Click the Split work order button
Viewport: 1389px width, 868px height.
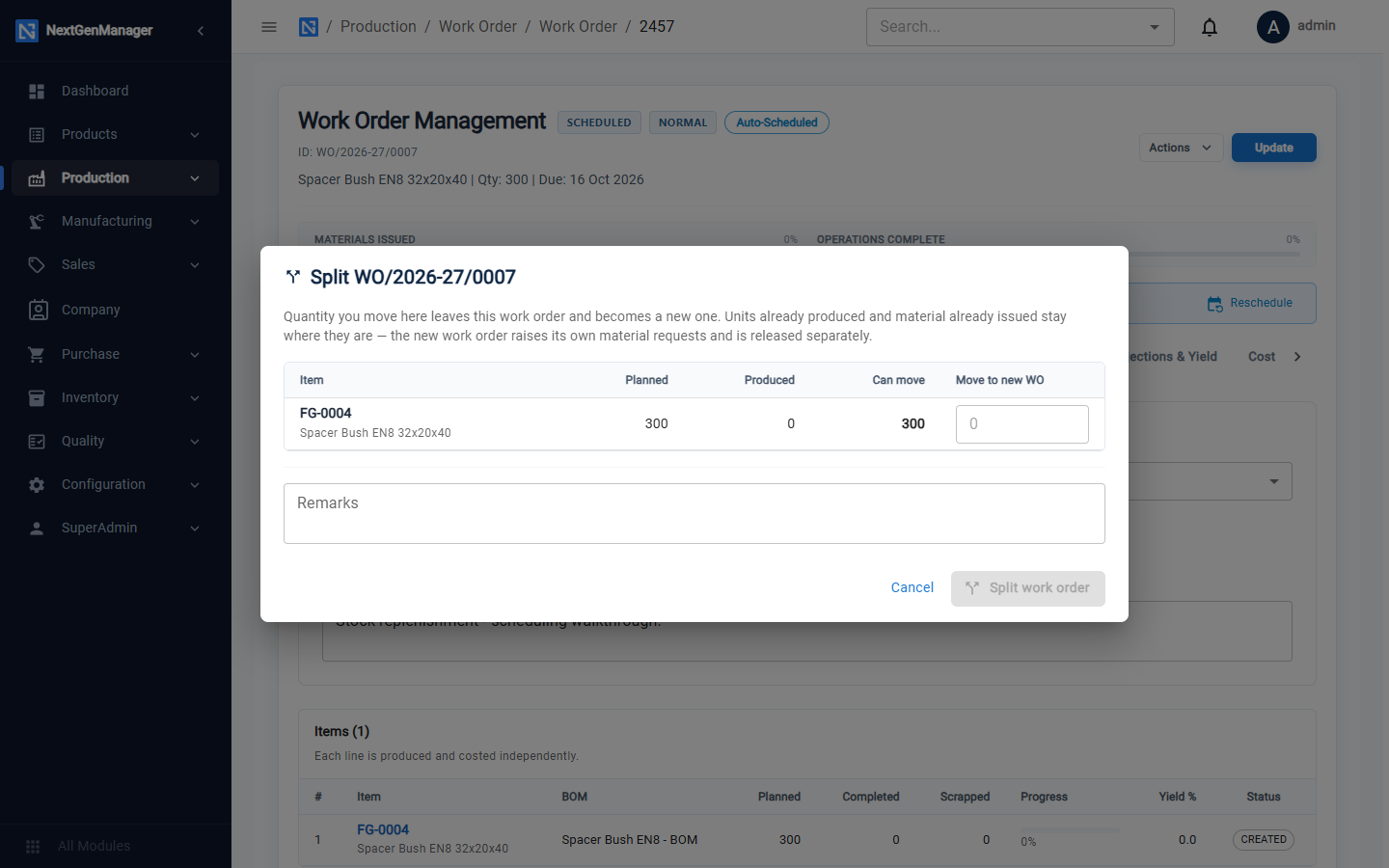coord(1028,588)
